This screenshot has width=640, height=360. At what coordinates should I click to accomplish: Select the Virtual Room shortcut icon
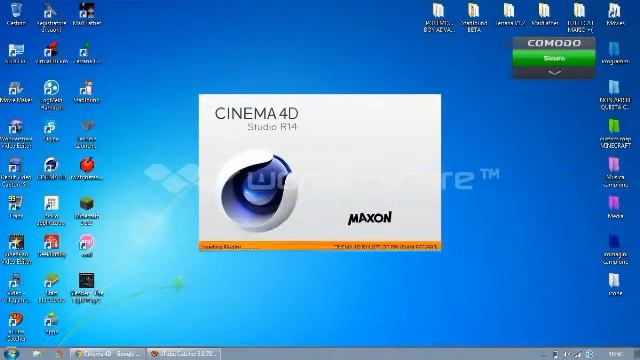51,53
